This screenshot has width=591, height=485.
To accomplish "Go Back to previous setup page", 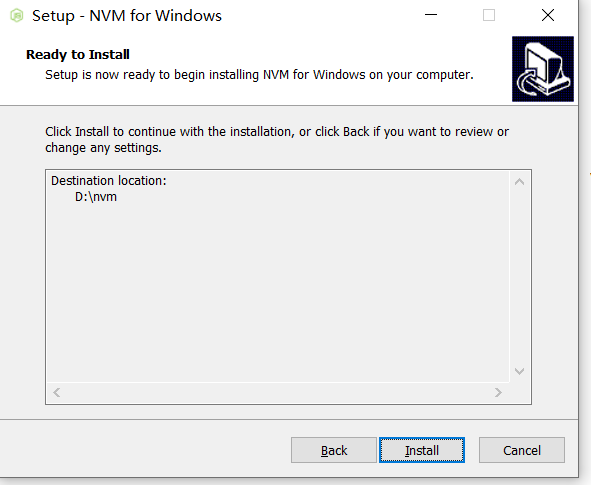I will pos(334,450).
